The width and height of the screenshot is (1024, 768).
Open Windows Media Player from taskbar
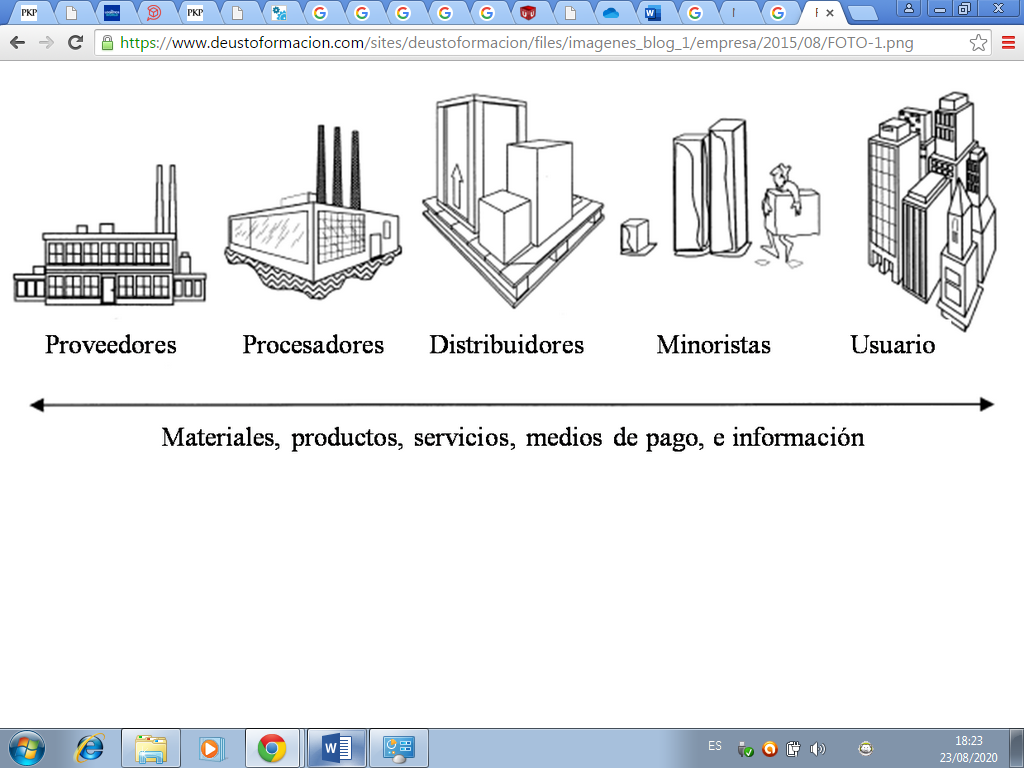212,747
